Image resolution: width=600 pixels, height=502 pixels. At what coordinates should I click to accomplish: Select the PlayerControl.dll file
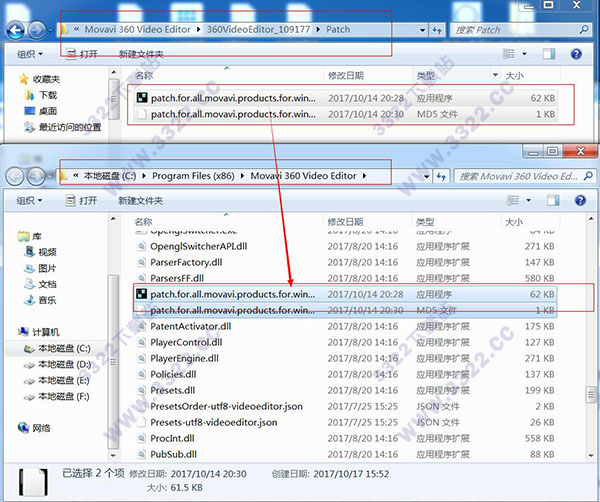[x=345, y=342]
